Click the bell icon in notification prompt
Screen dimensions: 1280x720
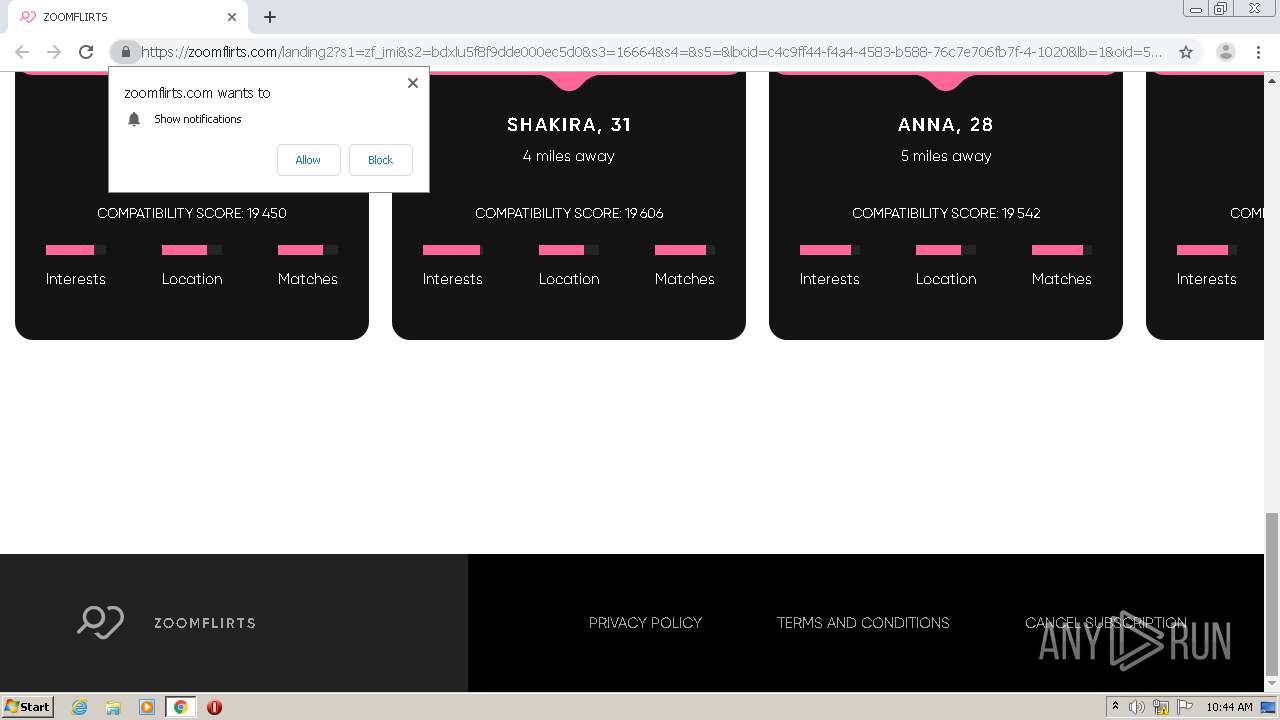[134, 119]
